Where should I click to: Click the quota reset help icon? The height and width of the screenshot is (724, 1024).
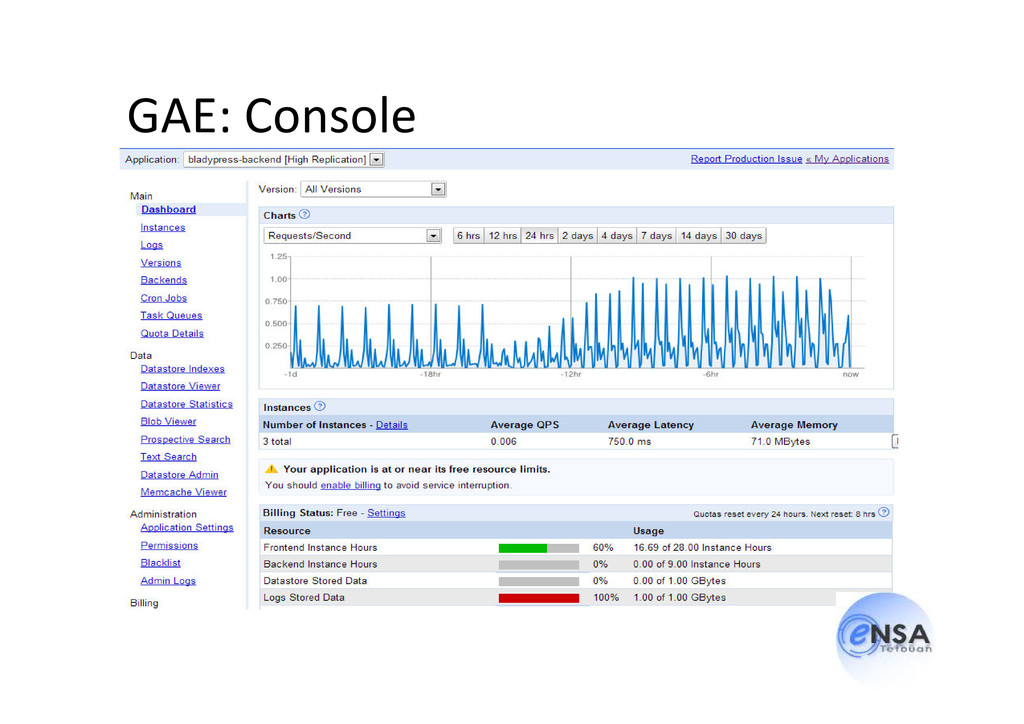pyautogui.click(x=884, y=512)
